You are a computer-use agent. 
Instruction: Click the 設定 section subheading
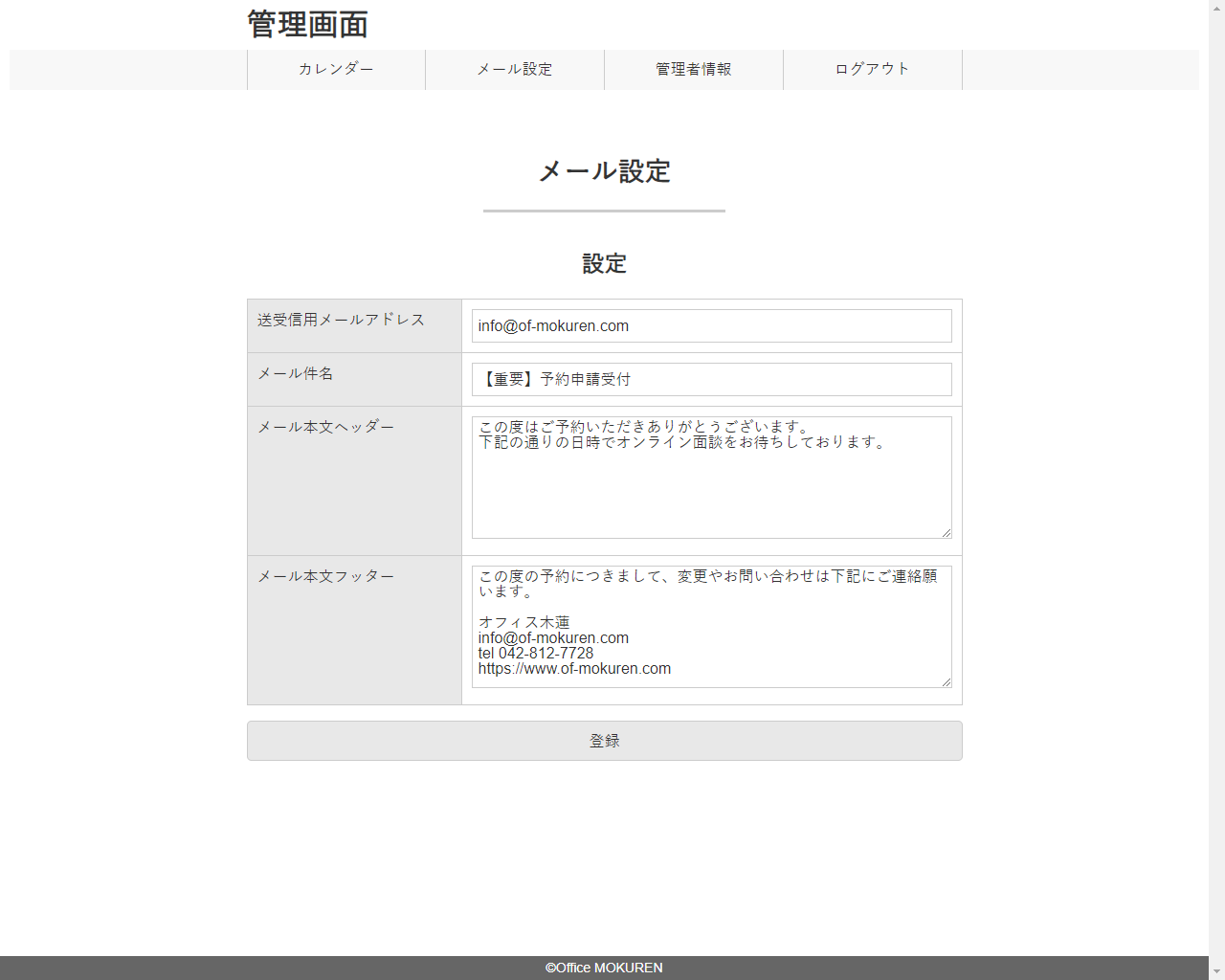click(x=604, y=264)
